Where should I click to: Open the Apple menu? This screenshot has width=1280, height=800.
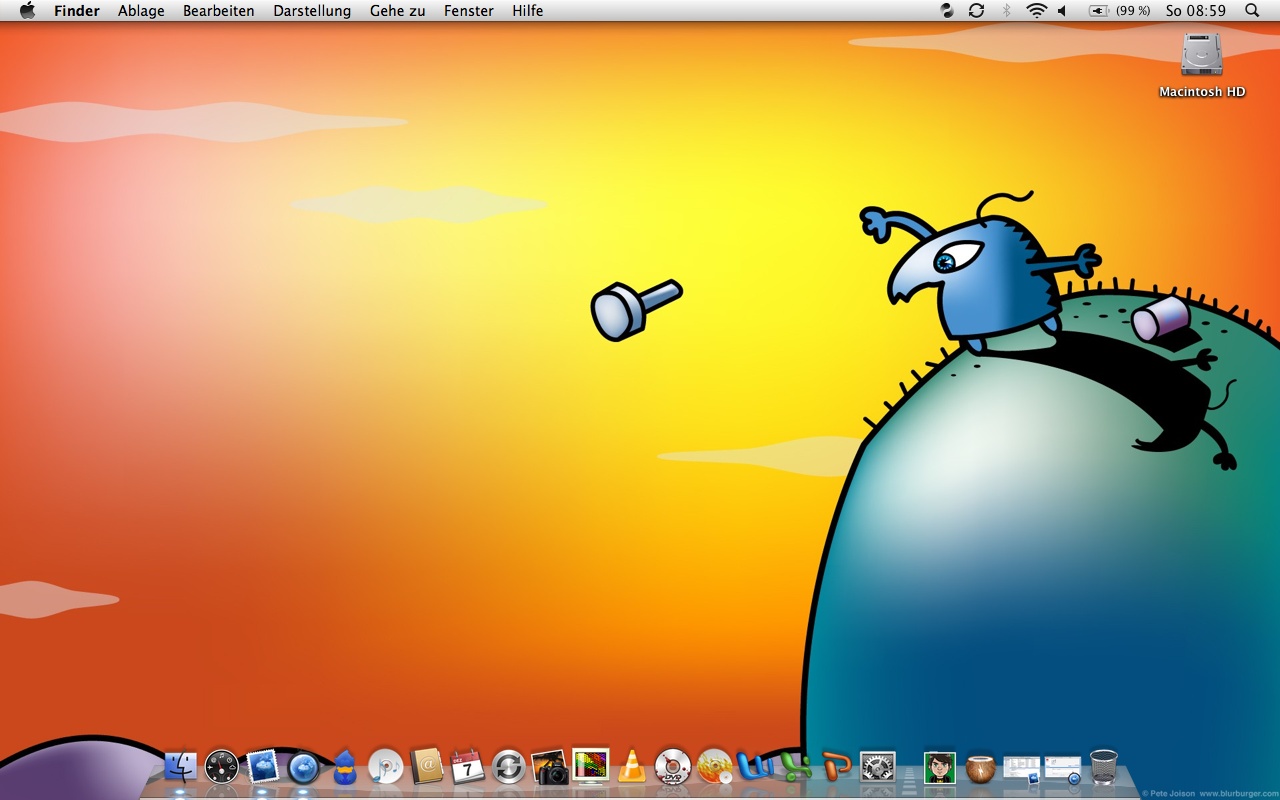click(x=27, y=10)
